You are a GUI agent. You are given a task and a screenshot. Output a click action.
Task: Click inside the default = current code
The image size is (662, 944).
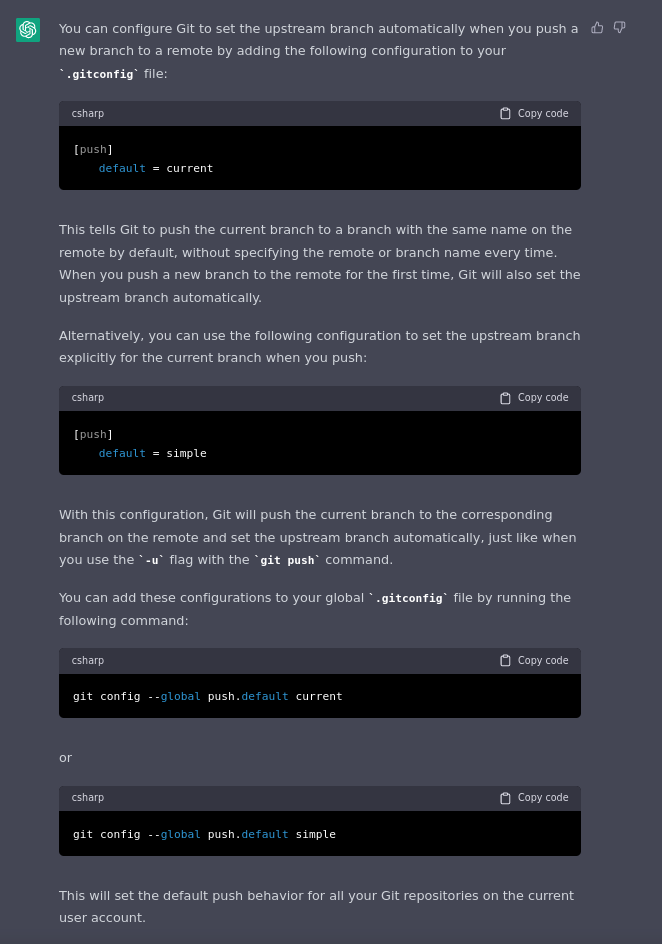(155, 168)
